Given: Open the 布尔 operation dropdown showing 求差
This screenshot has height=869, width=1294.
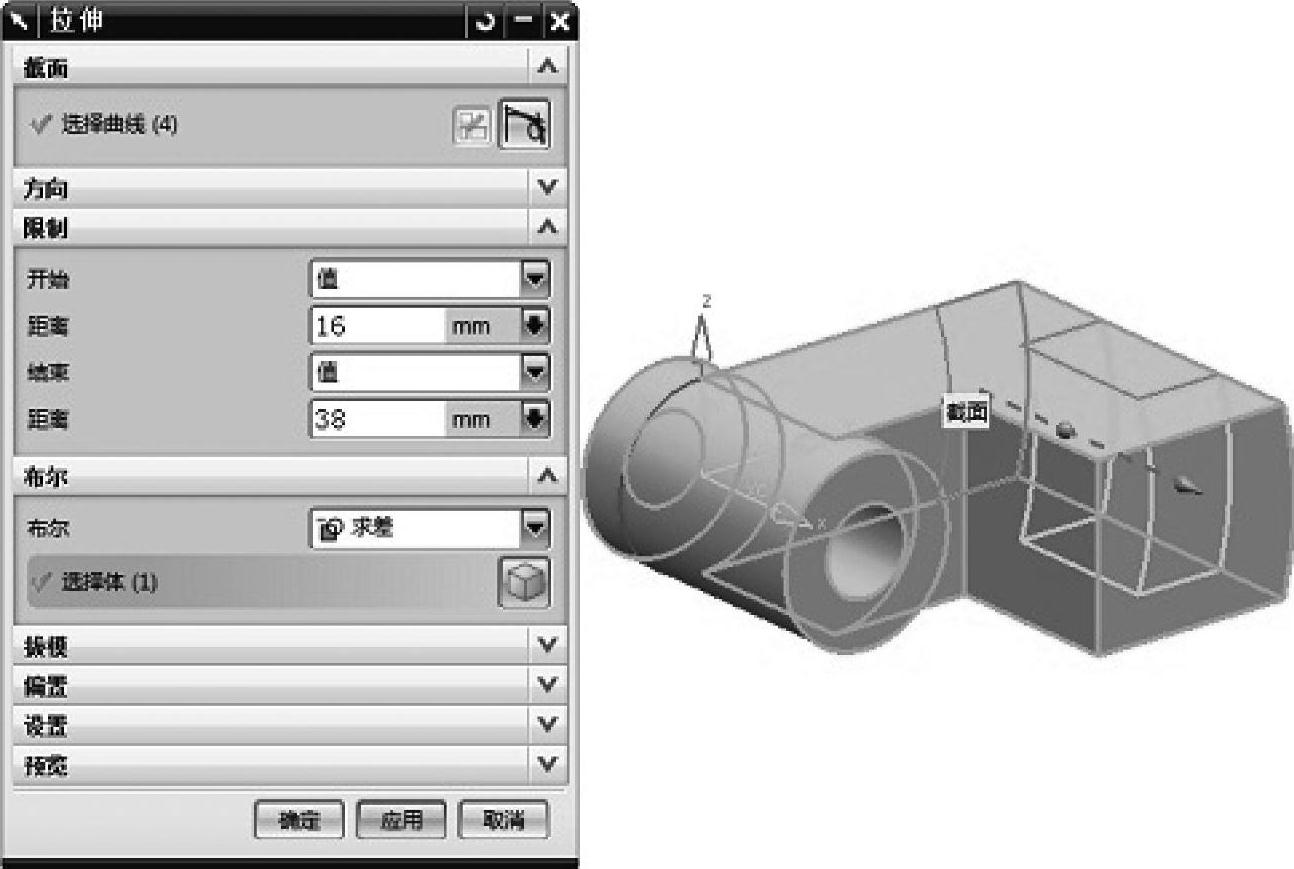Looking at the screenshot, I should point(536,527).
